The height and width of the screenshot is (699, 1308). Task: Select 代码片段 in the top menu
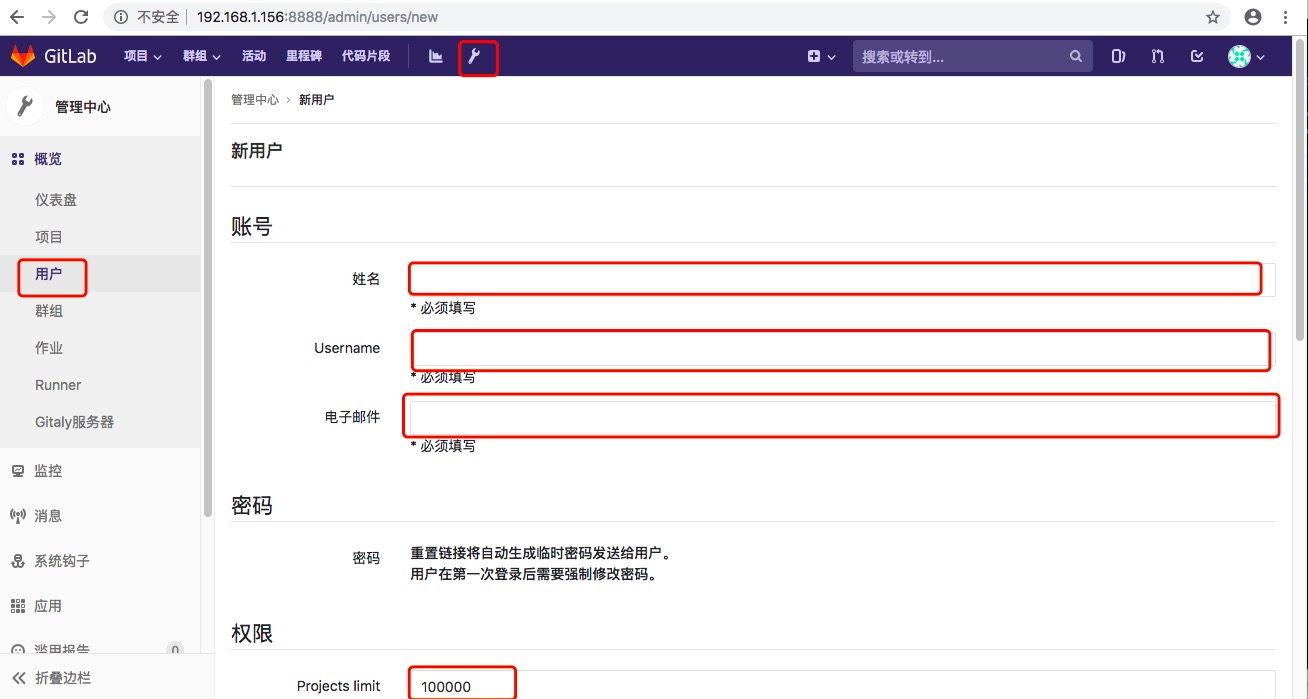[365, 57]
